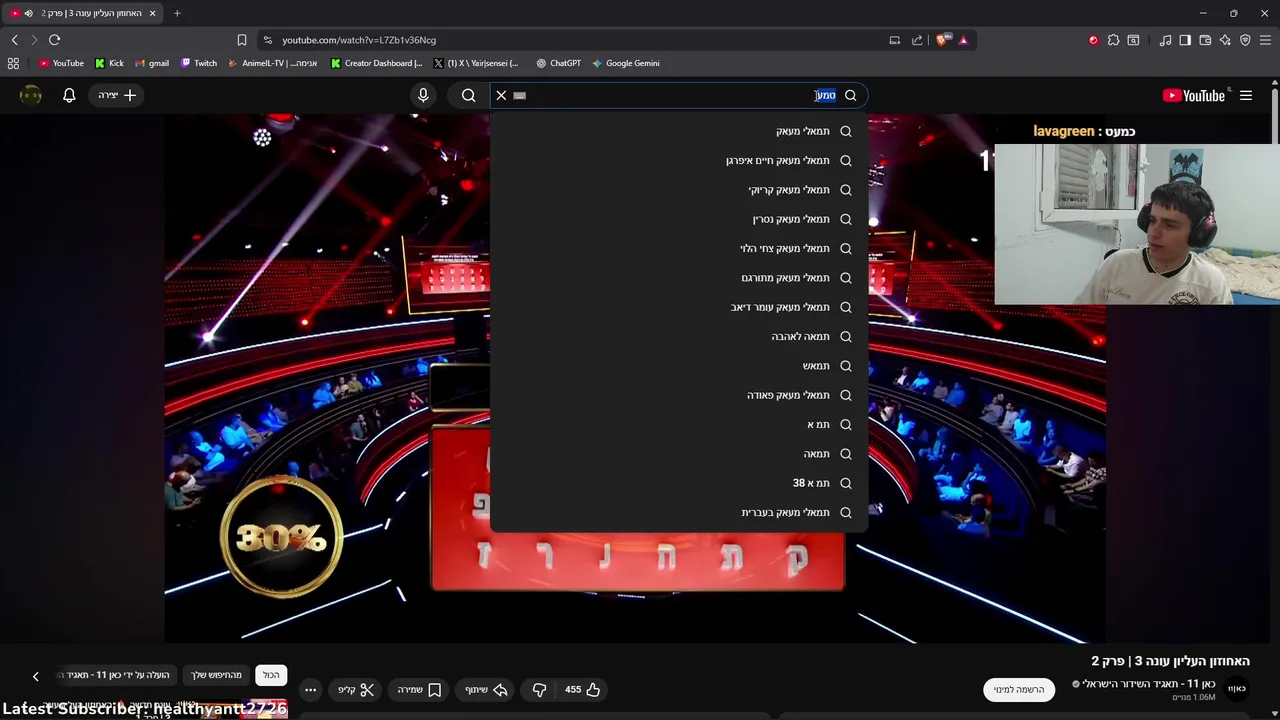Subscribe with הרשמה למינוי button
Screen dimensions: 1280x720
click(x=1019, y=689)
